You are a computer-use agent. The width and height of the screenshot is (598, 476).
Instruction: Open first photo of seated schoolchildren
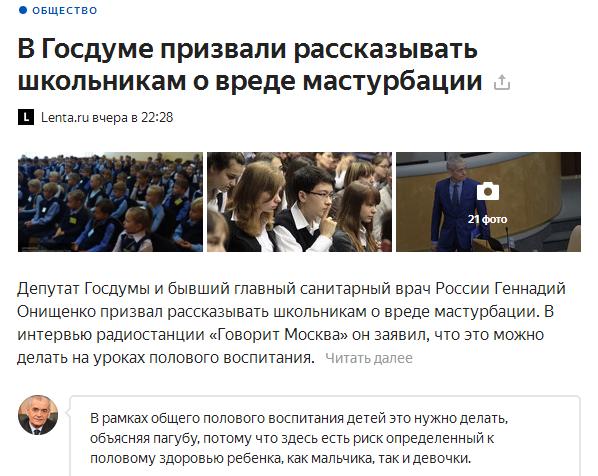pyautogui.click(x=110, y=202)
